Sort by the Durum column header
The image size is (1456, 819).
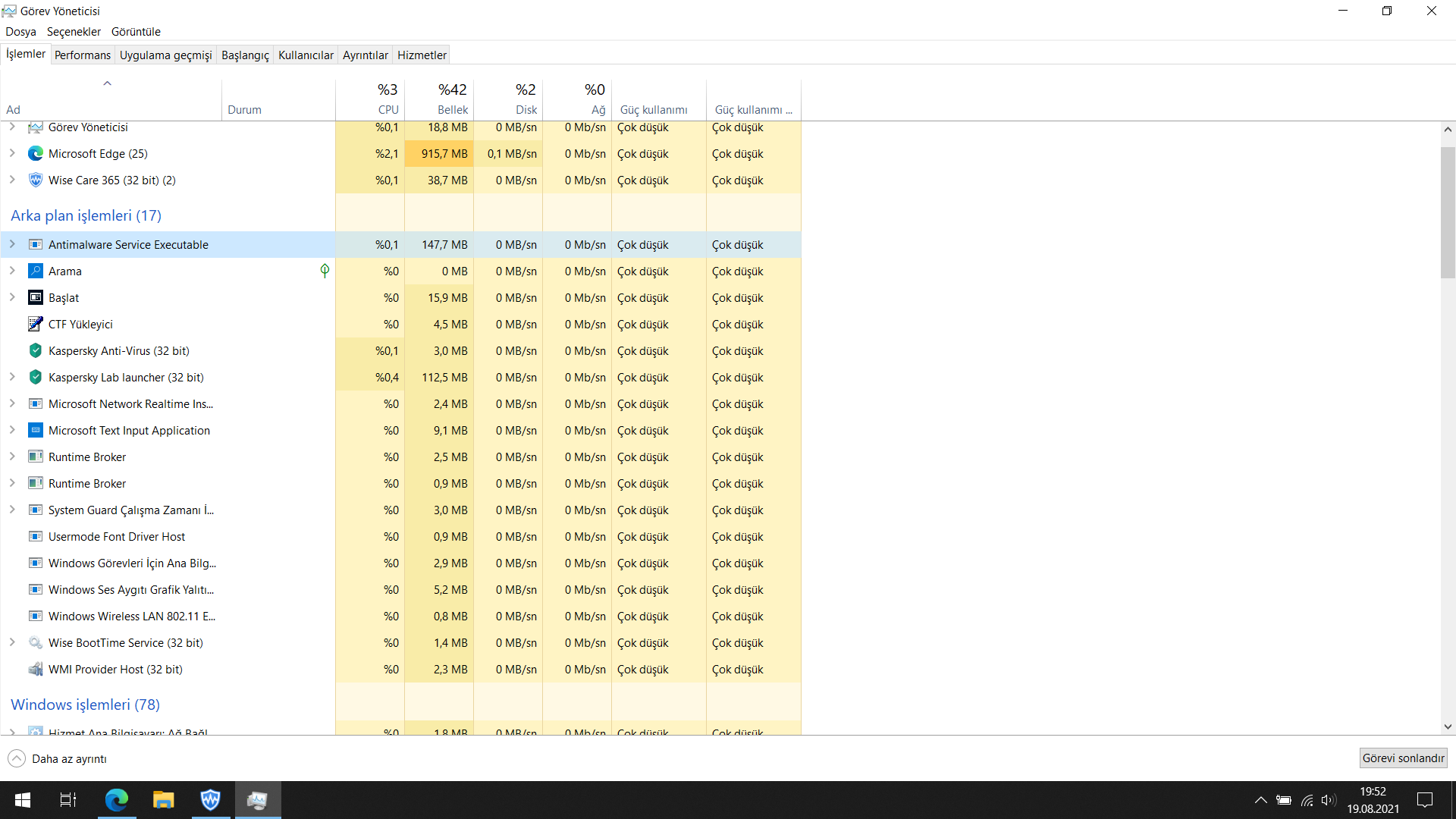(279, 99)
